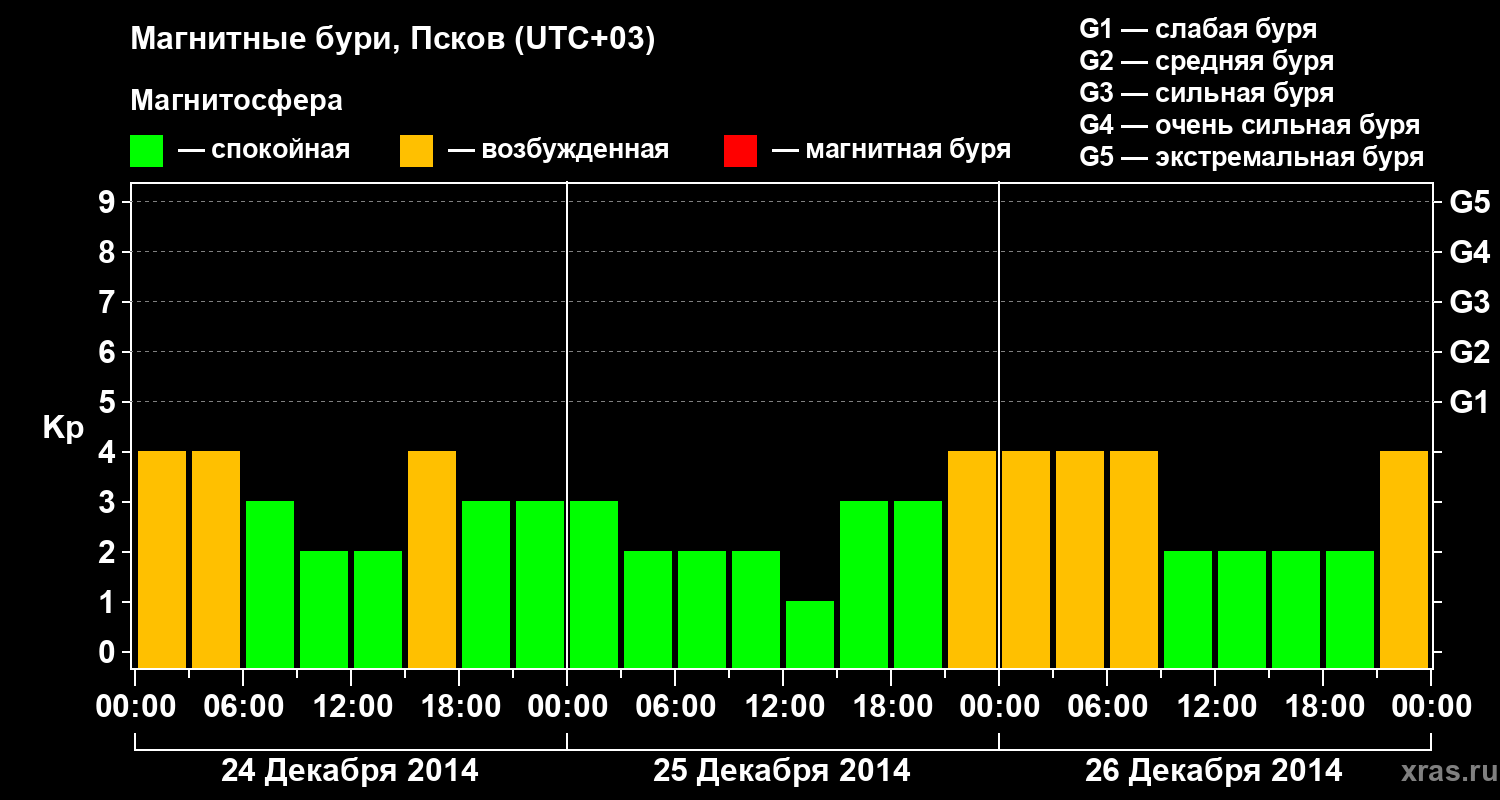Click the '— спокойная' legend label
The width and height of the screenshot is (1500, 800).
[264, 151]
